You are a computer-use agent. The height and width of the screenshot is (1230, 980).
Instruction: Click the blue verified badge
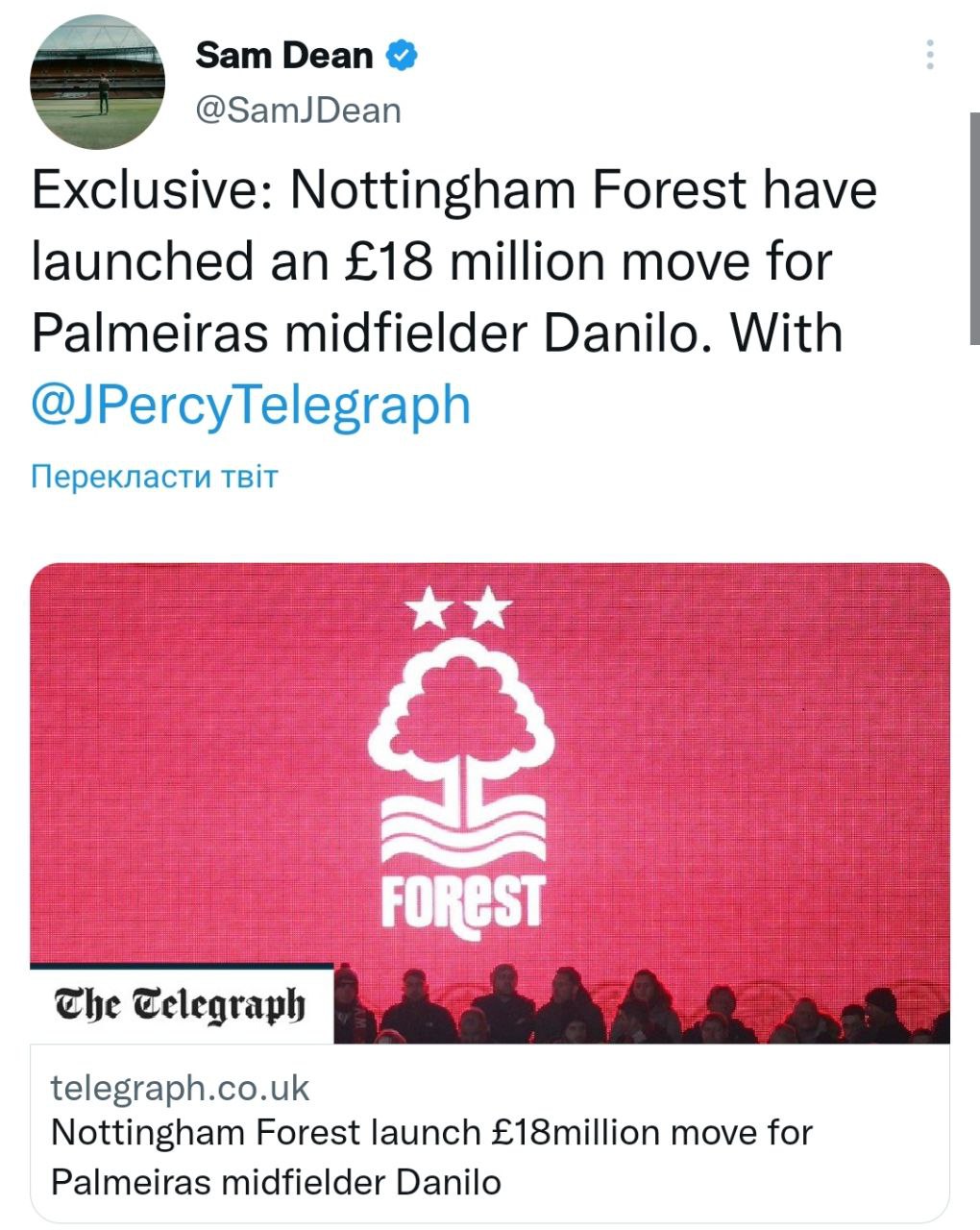click(x=402, y=56)
